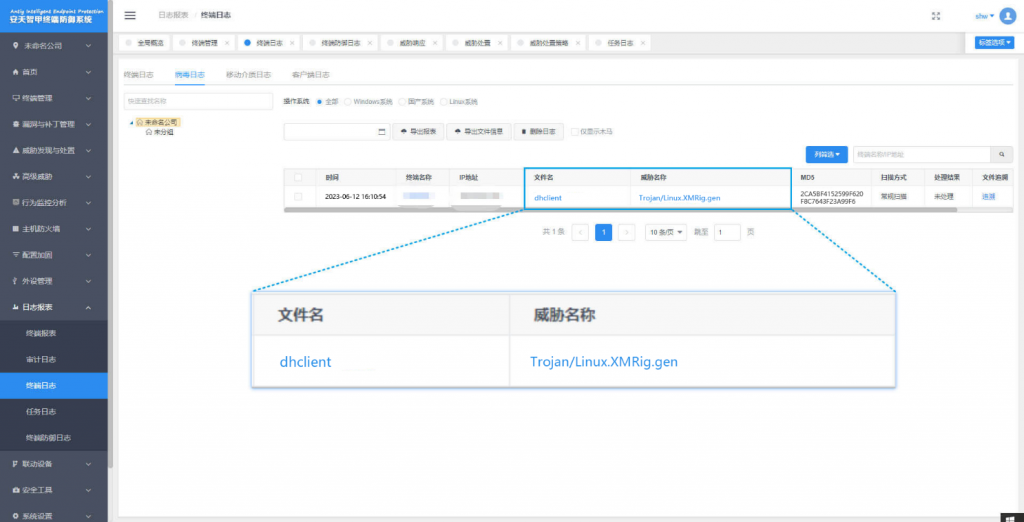Select the Windows系统 radio option
The height and width of the screenshot is (522, 1024).
(347, 102)
